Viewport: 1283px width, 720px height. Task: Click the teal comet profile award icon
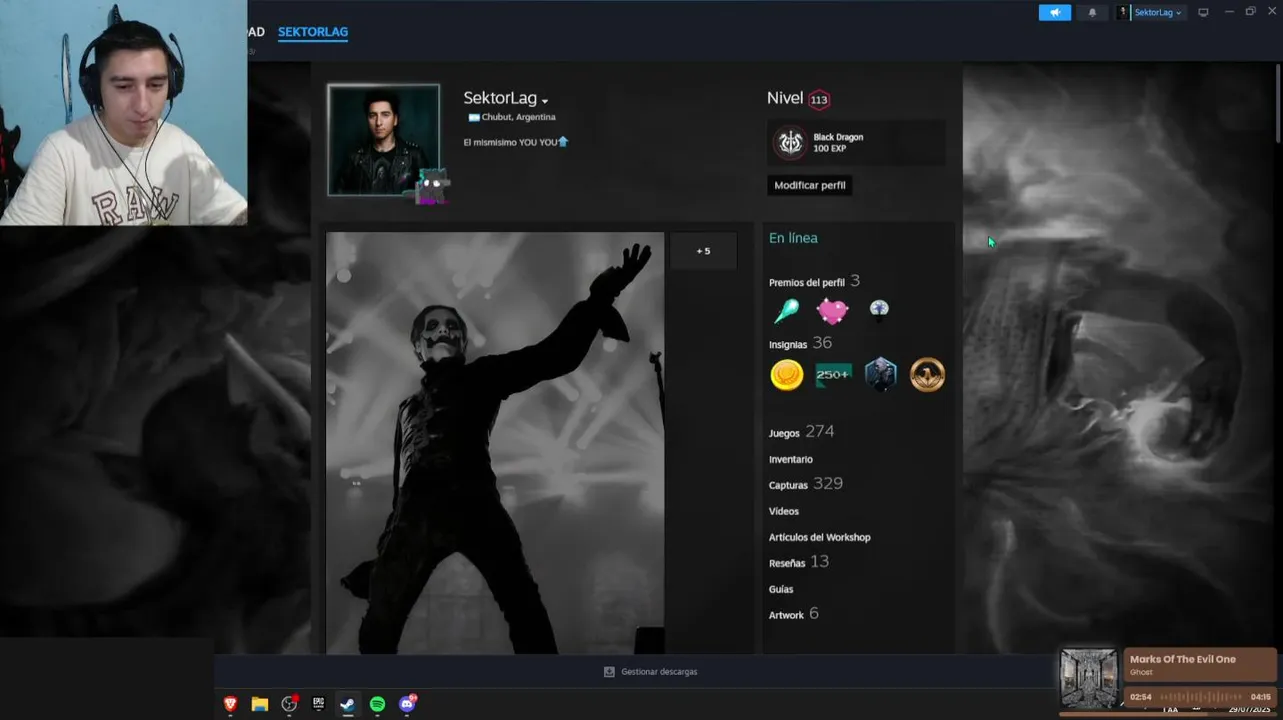[787, 311]
